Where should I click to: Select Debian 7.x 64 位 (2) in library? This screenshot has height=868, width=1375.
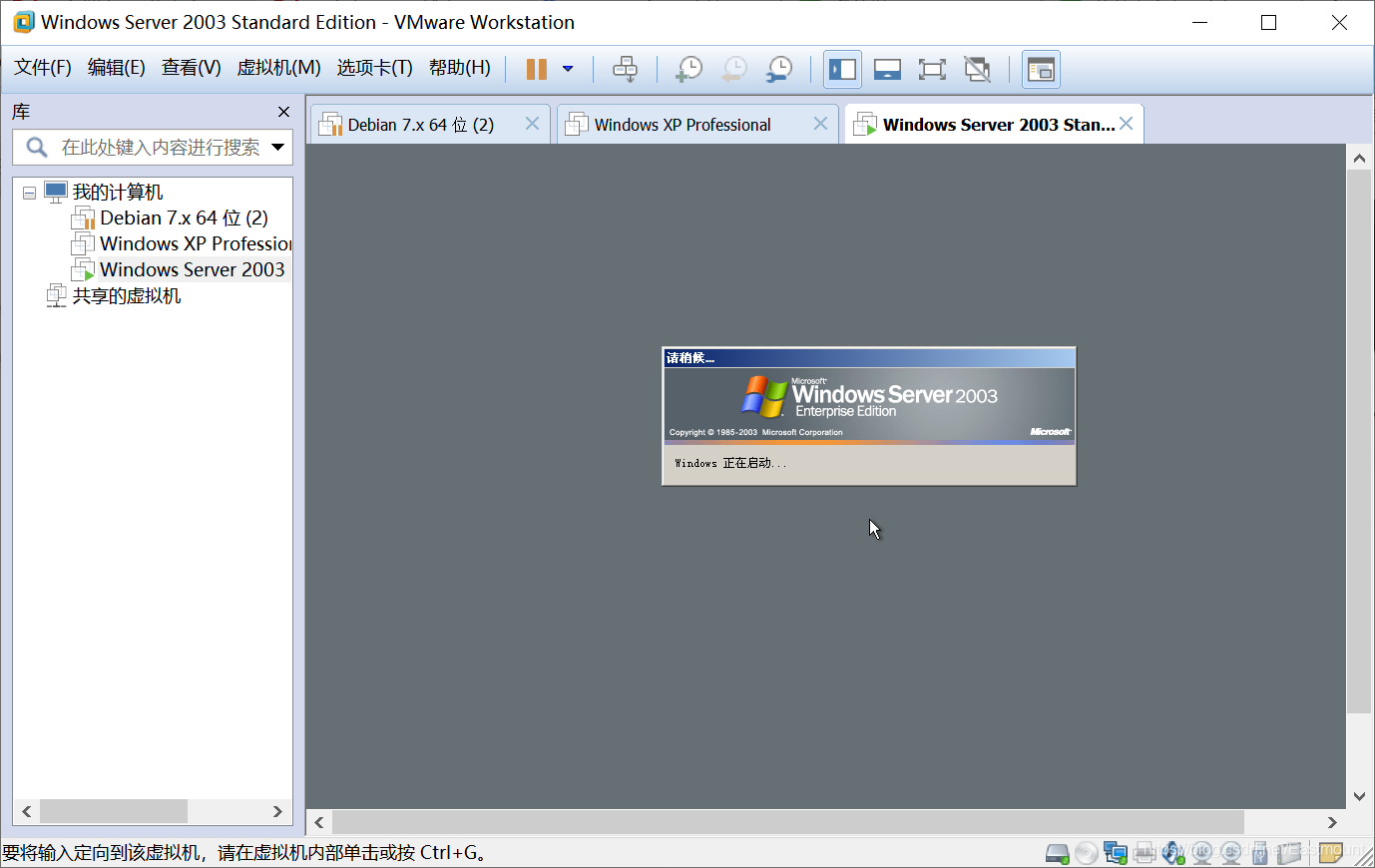click(184, 217)
